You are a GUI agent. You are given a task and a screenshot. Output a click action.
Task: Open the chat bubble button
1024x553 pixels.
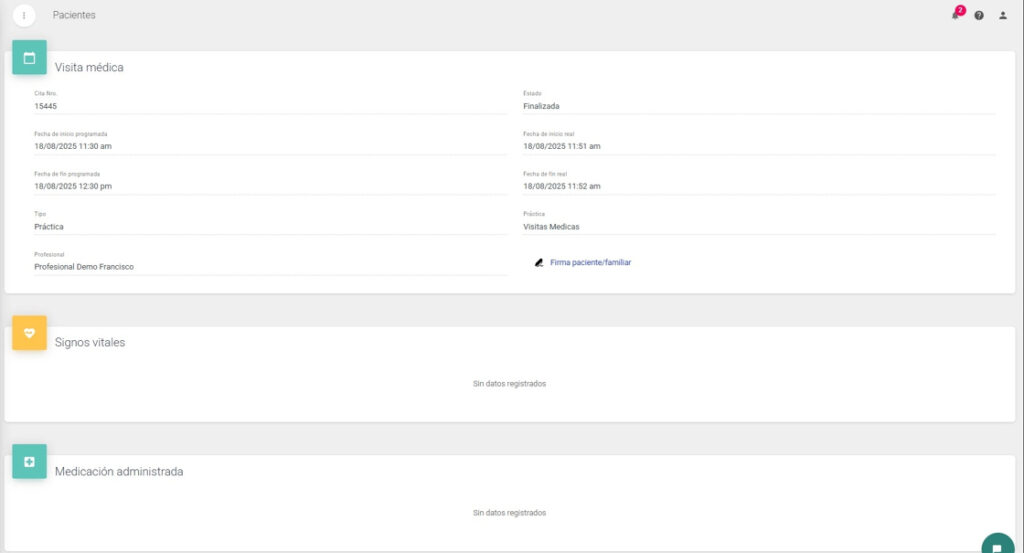(x=996, y=546)
